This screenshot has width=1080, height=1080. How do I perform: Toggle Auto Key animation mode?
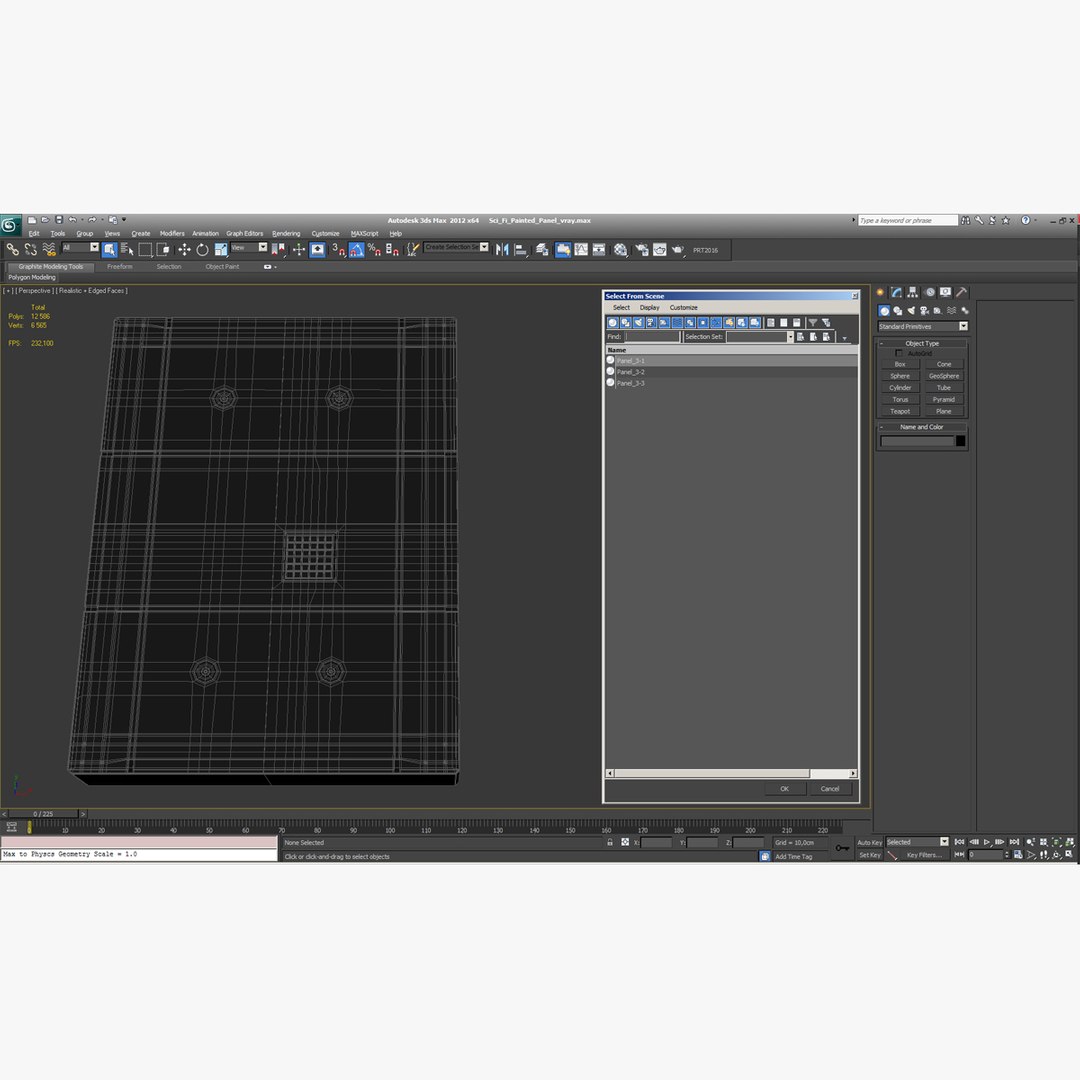coord(869,842)
